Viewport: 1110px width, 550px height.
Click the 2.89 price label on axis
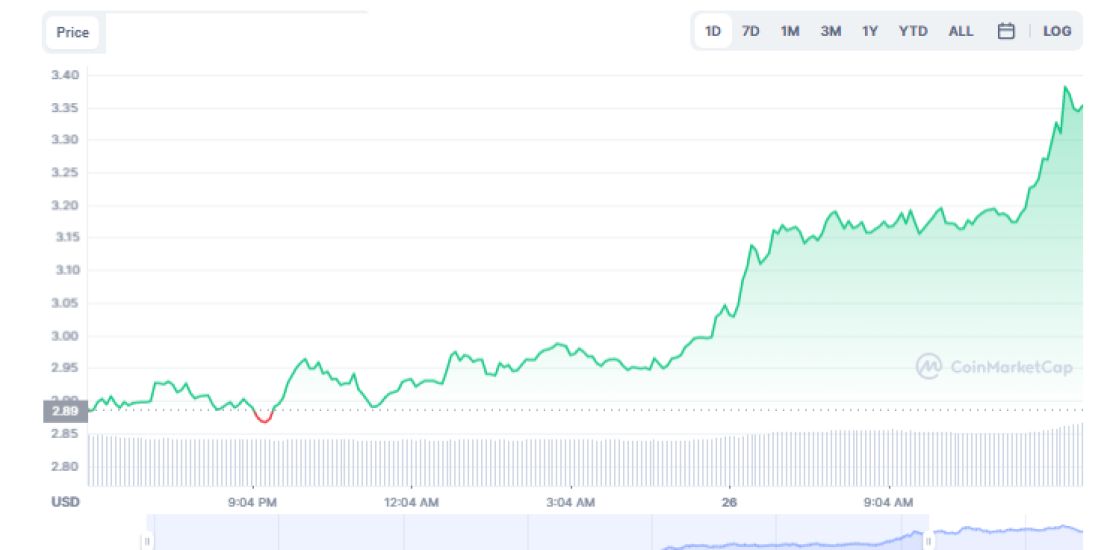(x=65, y=410)
